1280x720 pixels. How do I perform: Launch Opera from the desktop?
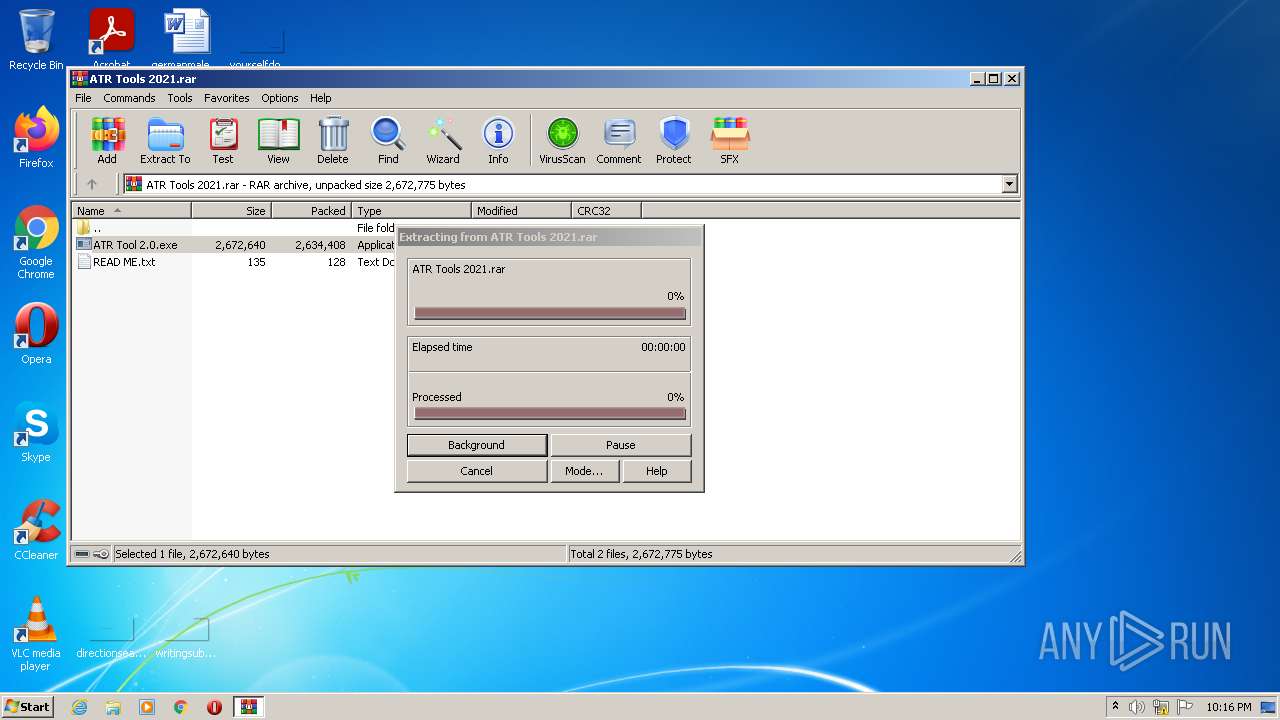click(x=36, y=334)
